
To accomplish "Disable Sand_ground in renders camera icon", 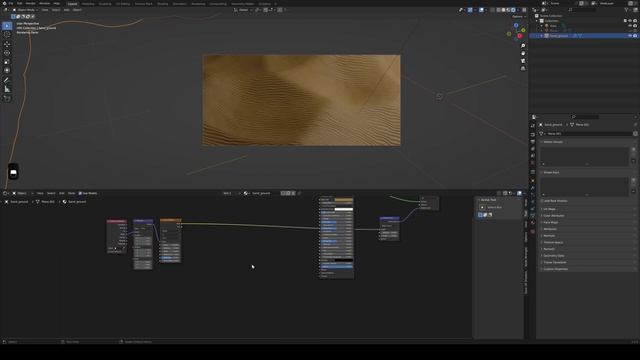I will (635, 36).
